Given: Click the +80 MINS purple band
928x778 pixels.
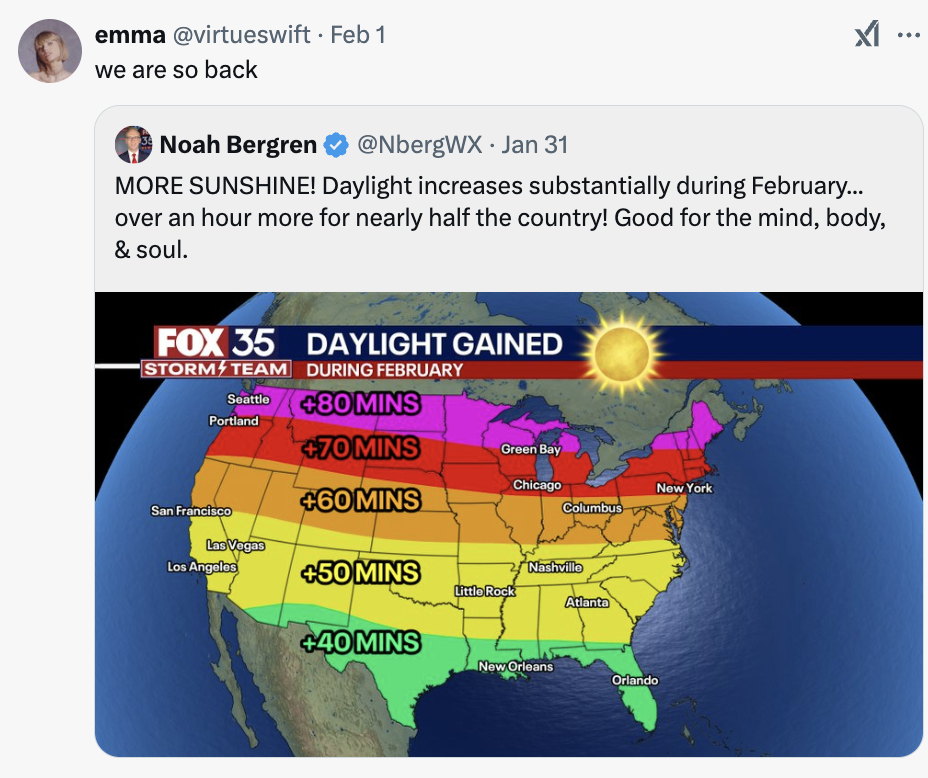Looking at the screenshot, I should click(360, 403).
